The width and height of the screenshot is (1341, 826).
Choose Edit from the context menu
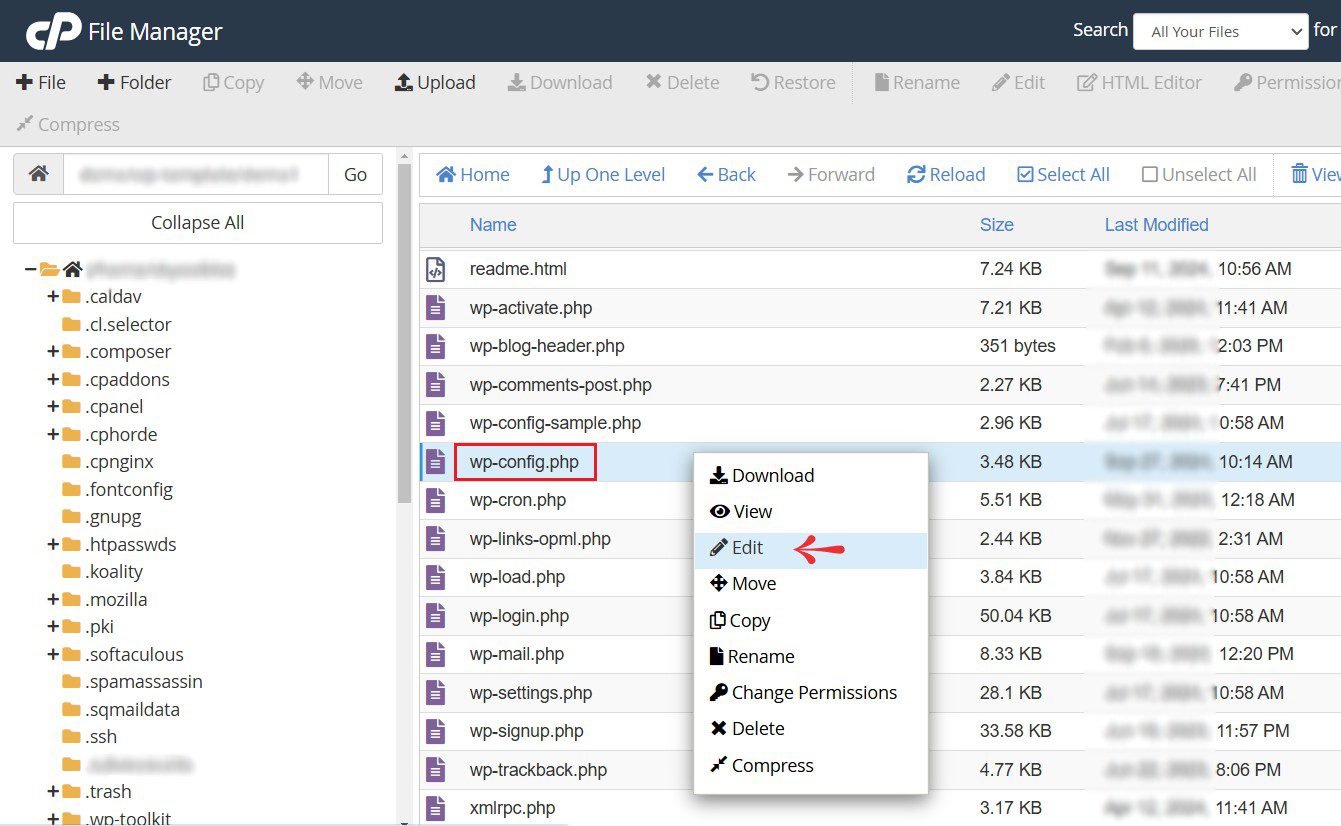coord(811,548)
